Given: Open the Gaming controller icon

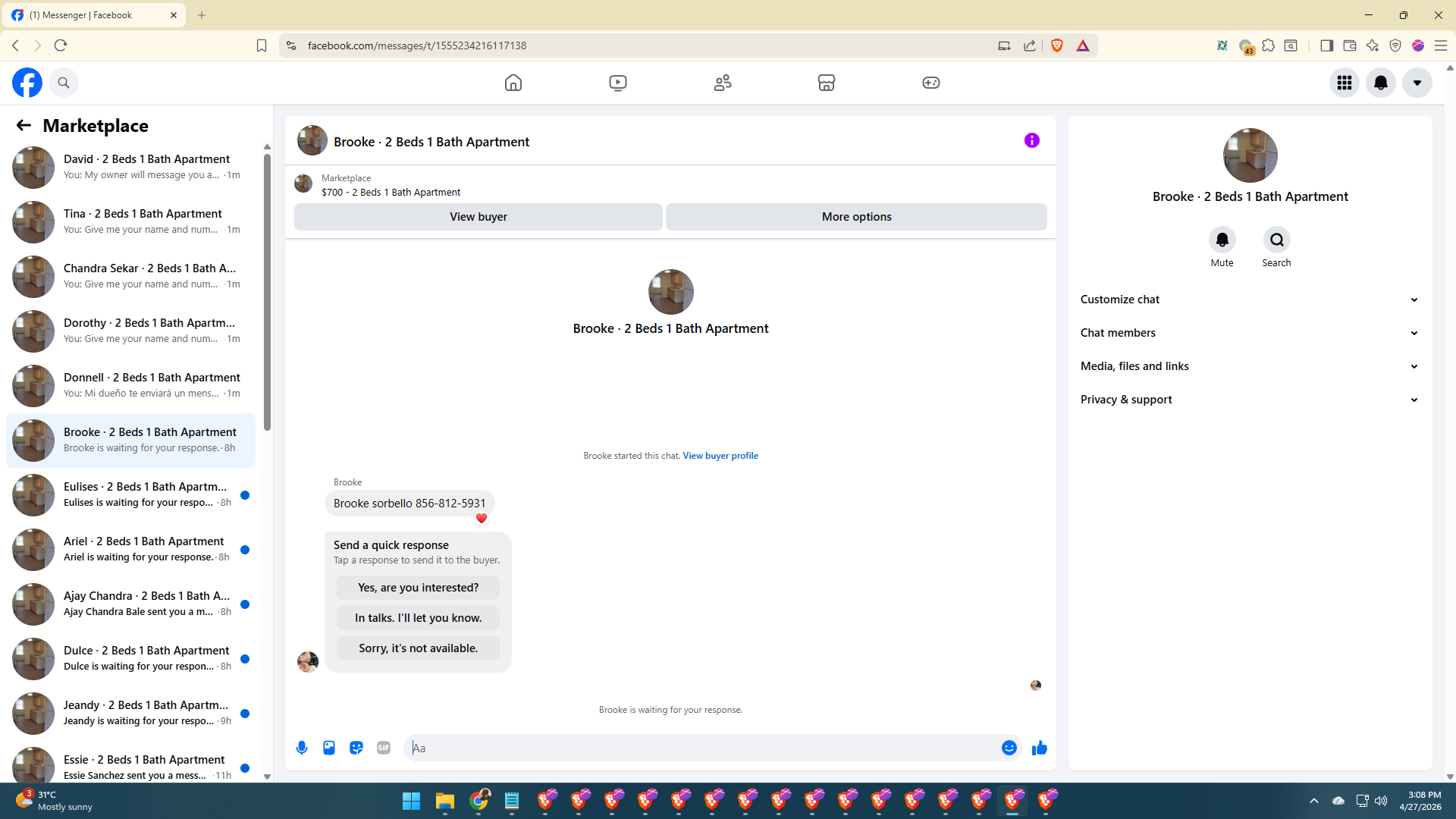Looking at the screenshot, I should pyautogui.click(x=931, y=83).
